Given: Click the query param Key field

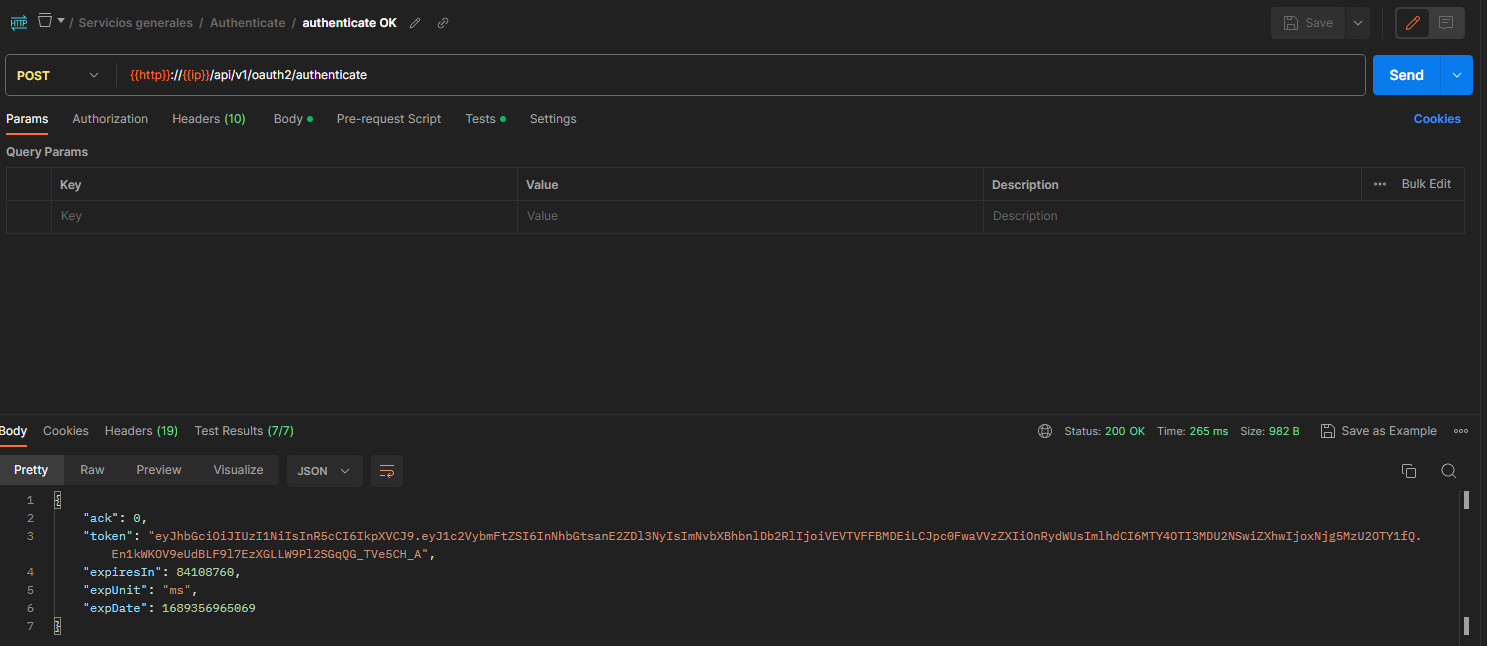Looking at the screenshot, I should (284, 216).
